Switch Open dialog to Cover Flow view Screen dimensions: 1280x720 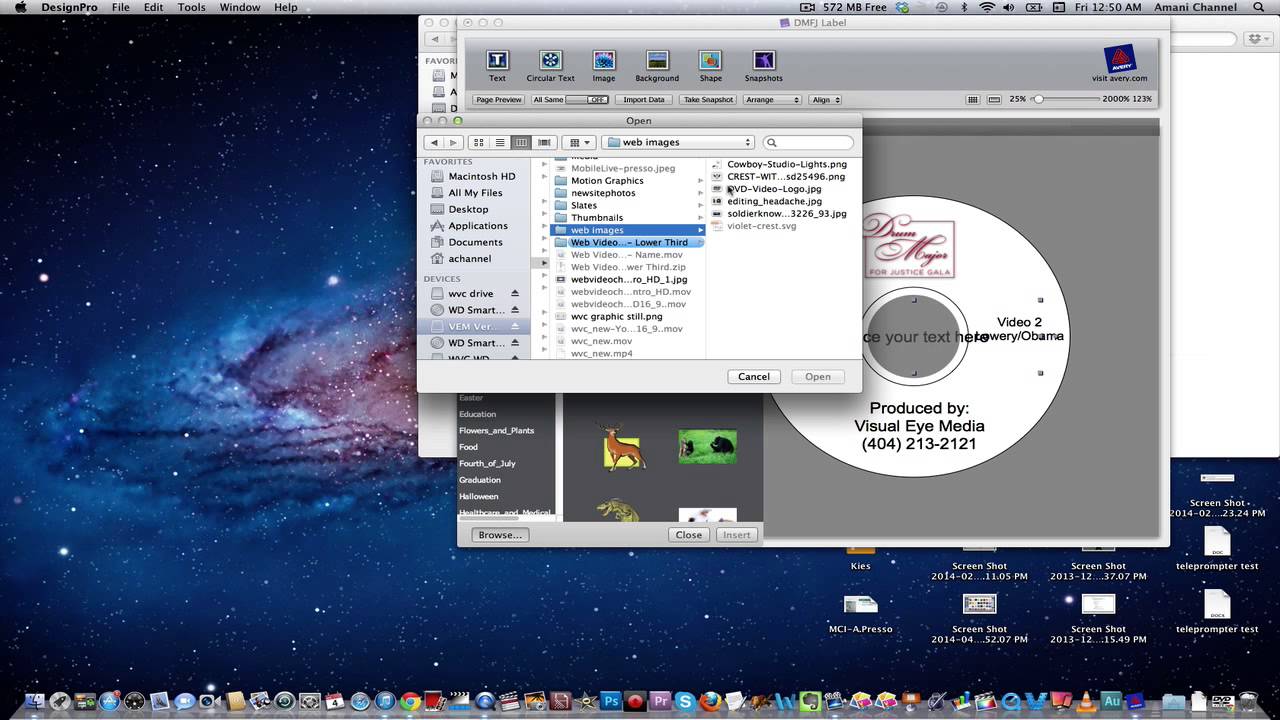[544, 143]
